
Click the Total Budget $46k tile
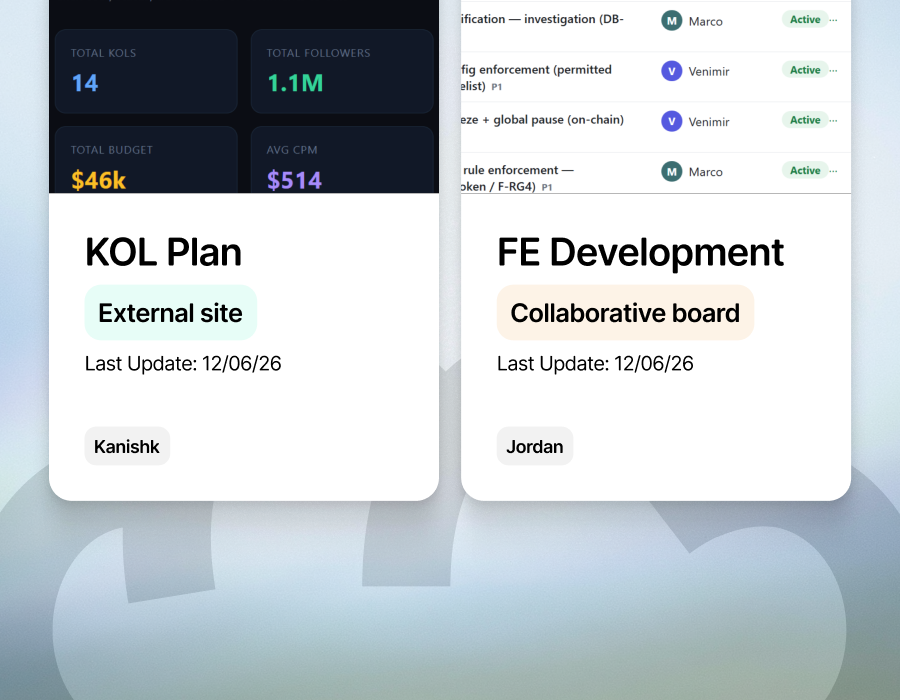146,160
